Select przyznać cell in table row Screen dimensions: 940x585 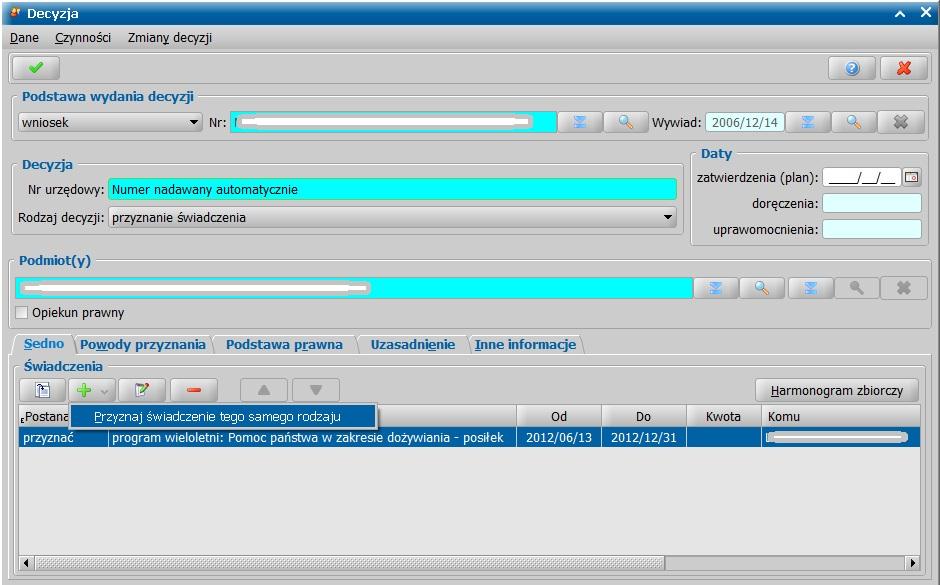point(64,438)
